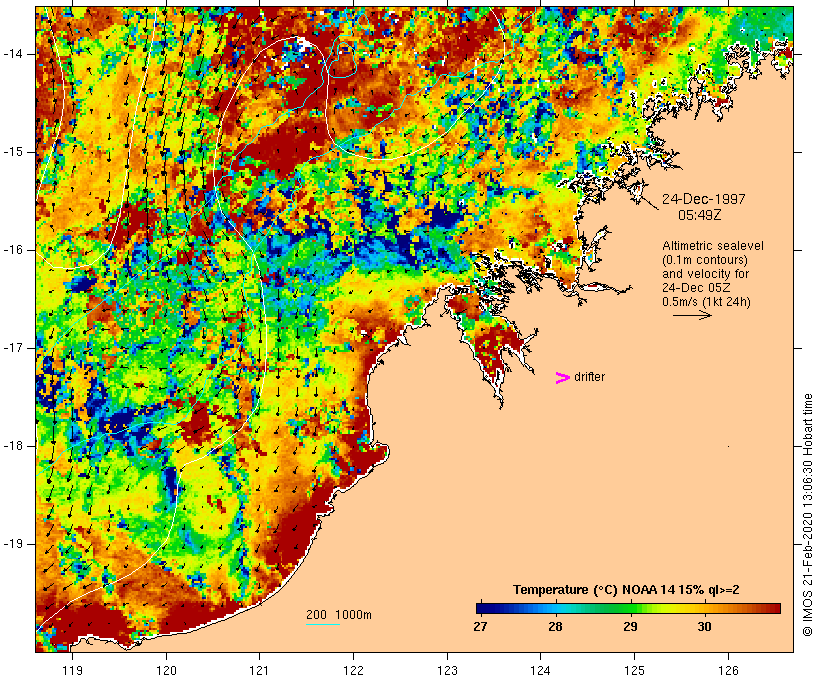Click the longitude axis label '126'
Viewport: 820px width, 680px height.
(728, 670)
